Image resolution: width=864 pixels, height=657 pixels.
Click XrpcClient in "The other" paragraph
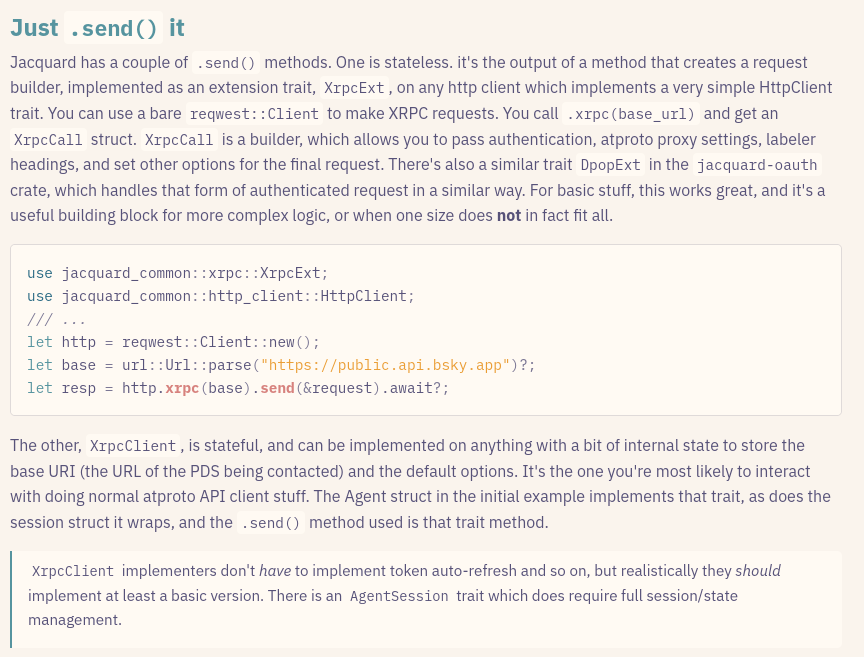pyautogui.click(x=132, y=446)
